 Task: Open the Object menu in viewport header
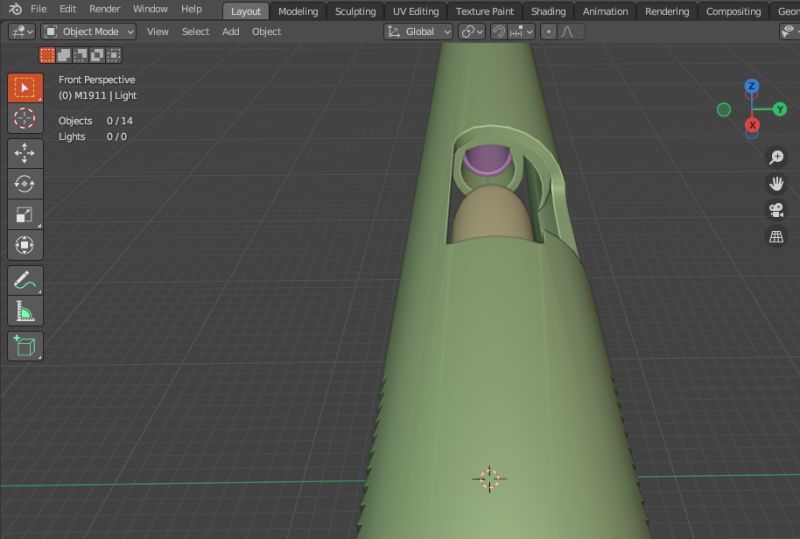click(x=266, y=32)
